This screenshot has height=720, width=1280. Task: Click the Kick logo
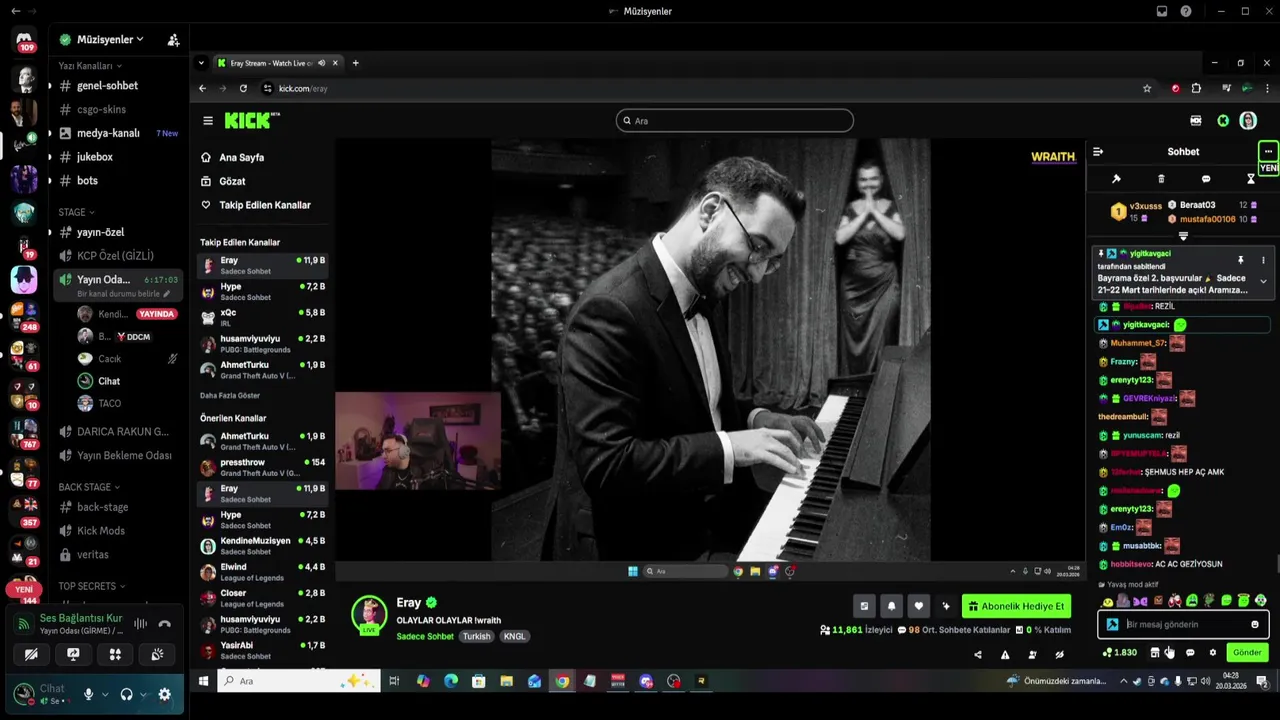251,121
